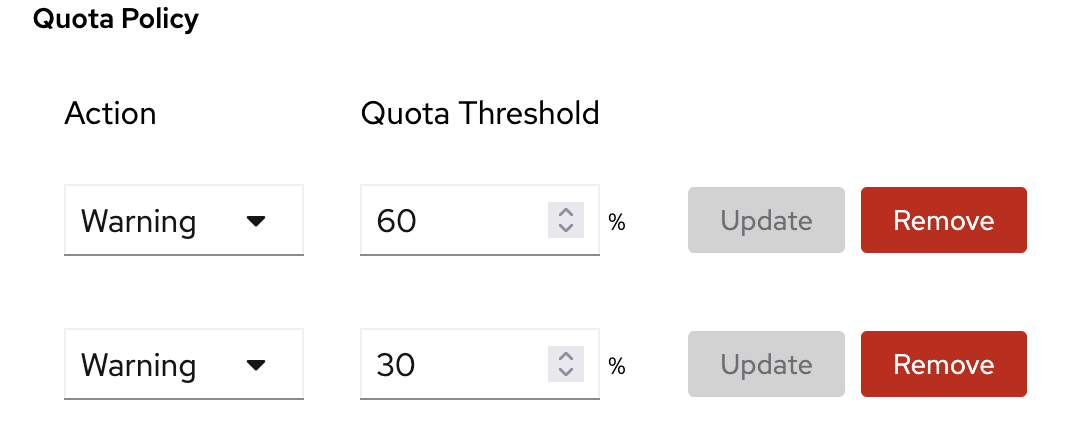Click the Quota Threshold column label
1086x432 pixels.
479,113
